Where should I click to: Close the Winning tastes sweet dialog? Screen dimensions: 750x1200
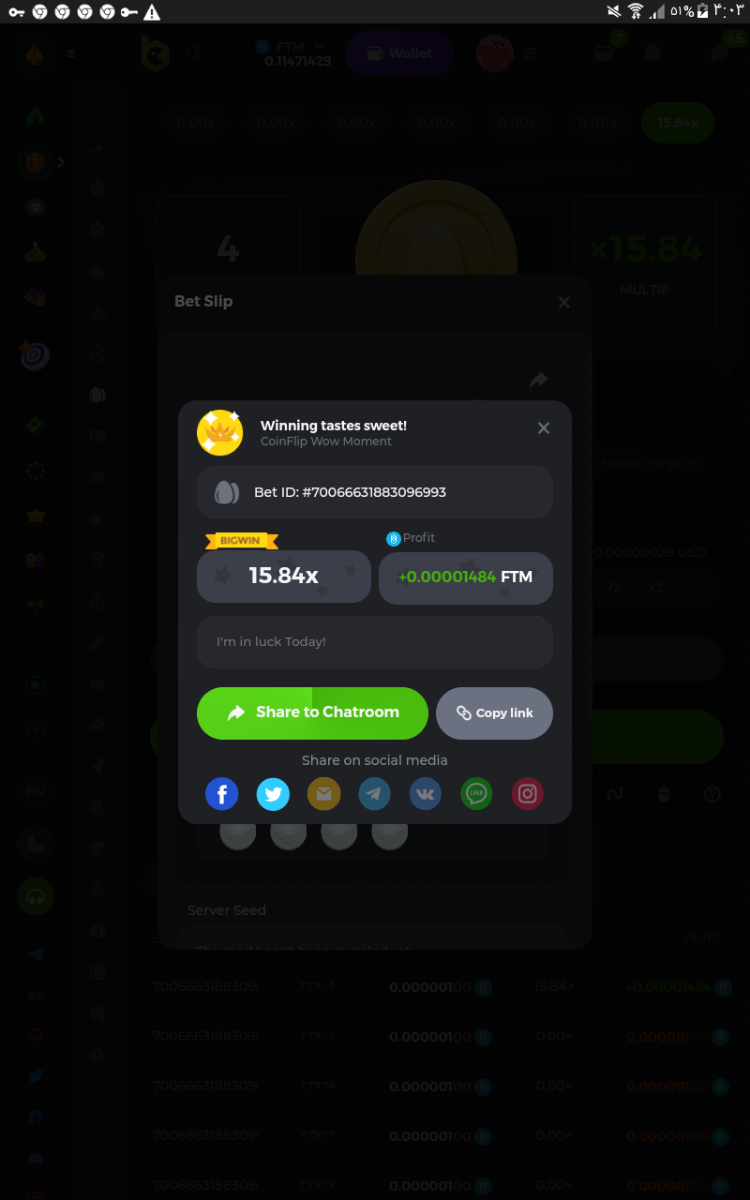click(x=544, y=428)
